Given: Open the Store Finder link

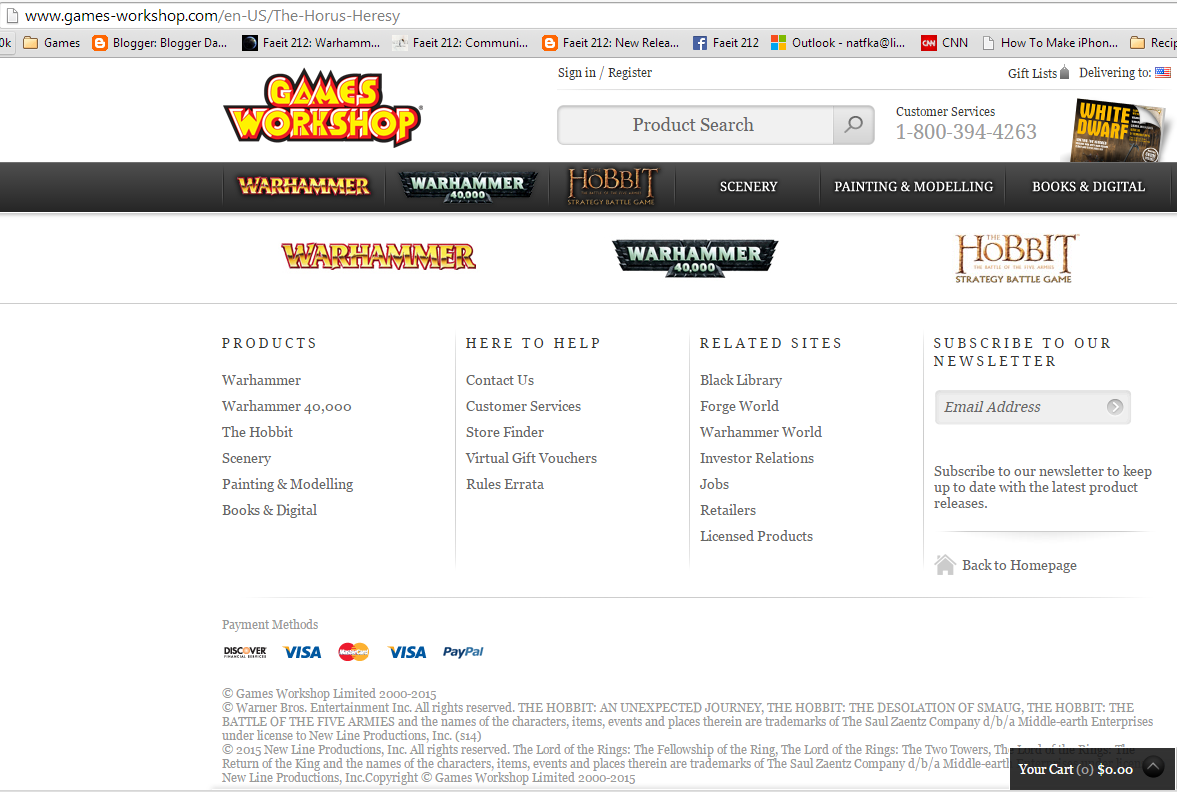Looking at the screenshot, I should coord(504,432).
